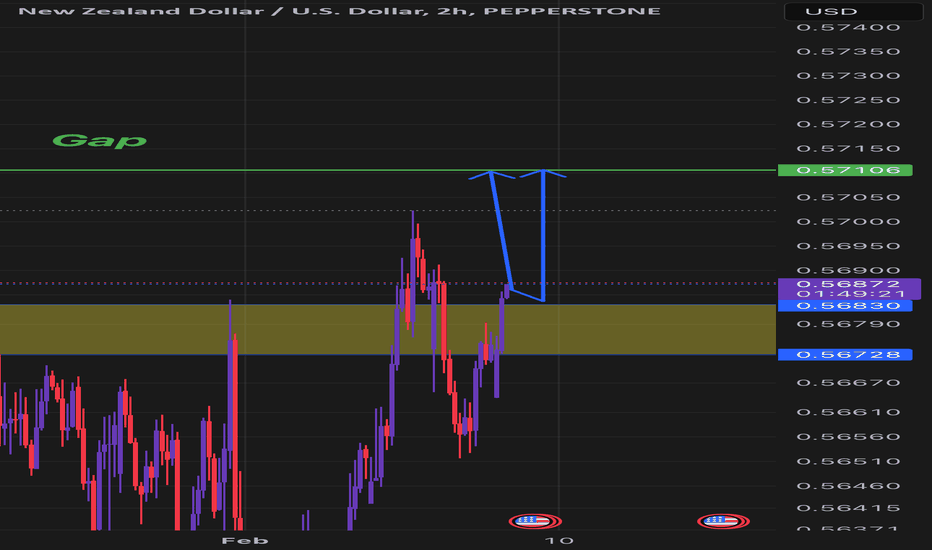Click the 0.57350 price scale value
932x550 pixels.
point(848,52)
